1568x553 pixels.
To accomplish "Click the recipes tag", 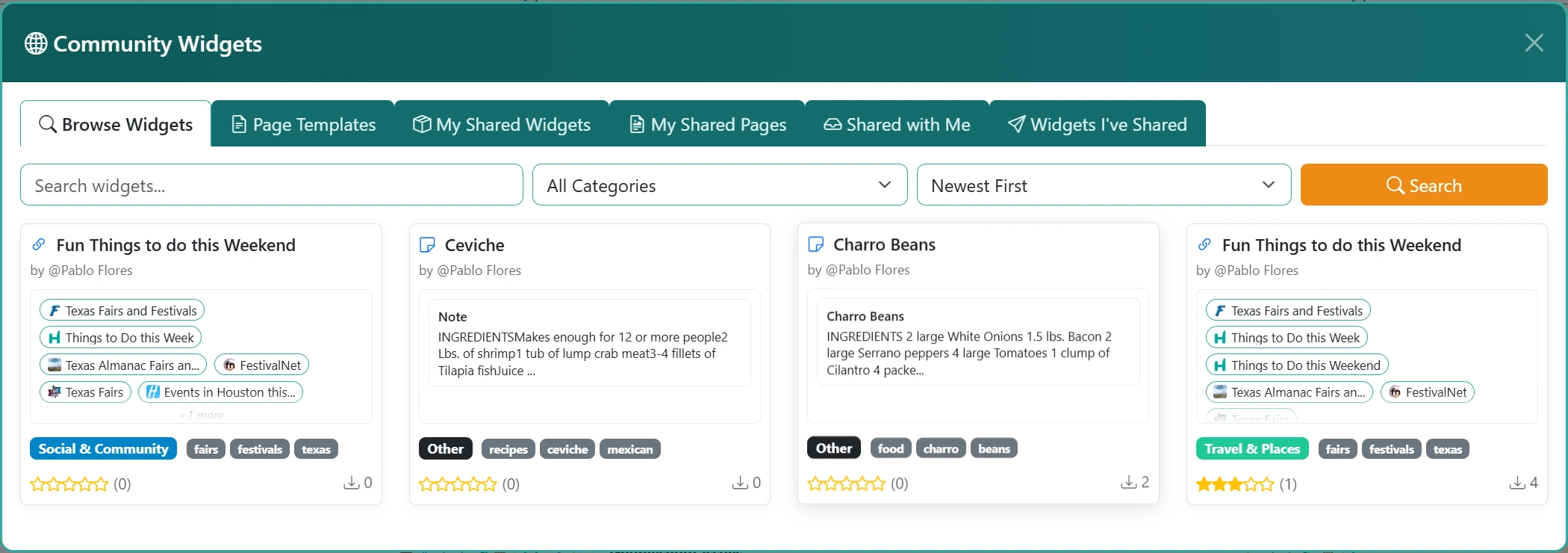I will [508, 449].
